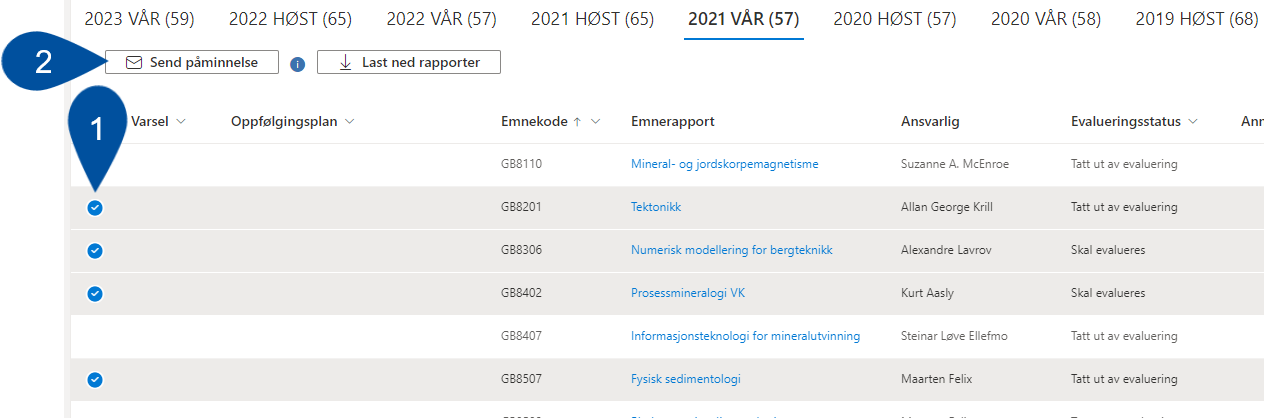Open Numerisk modellering for bergteknikk link

[x=732, y=250]
